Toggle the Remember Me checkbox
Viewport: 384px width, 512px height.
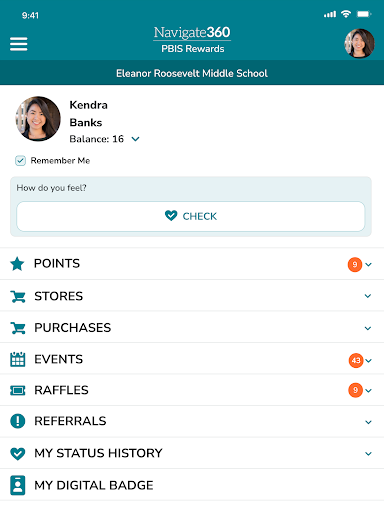tap(20, 161)
